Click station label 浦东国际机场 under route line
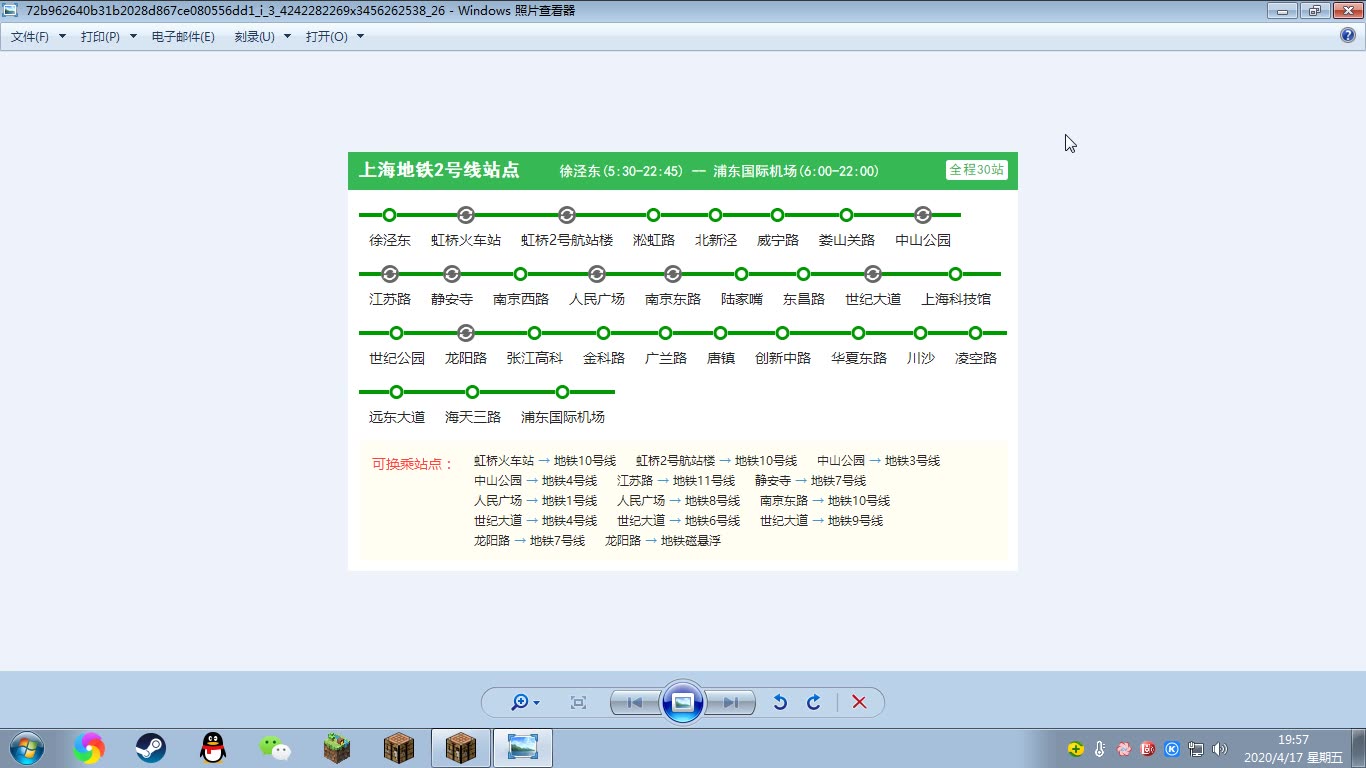 563,417
